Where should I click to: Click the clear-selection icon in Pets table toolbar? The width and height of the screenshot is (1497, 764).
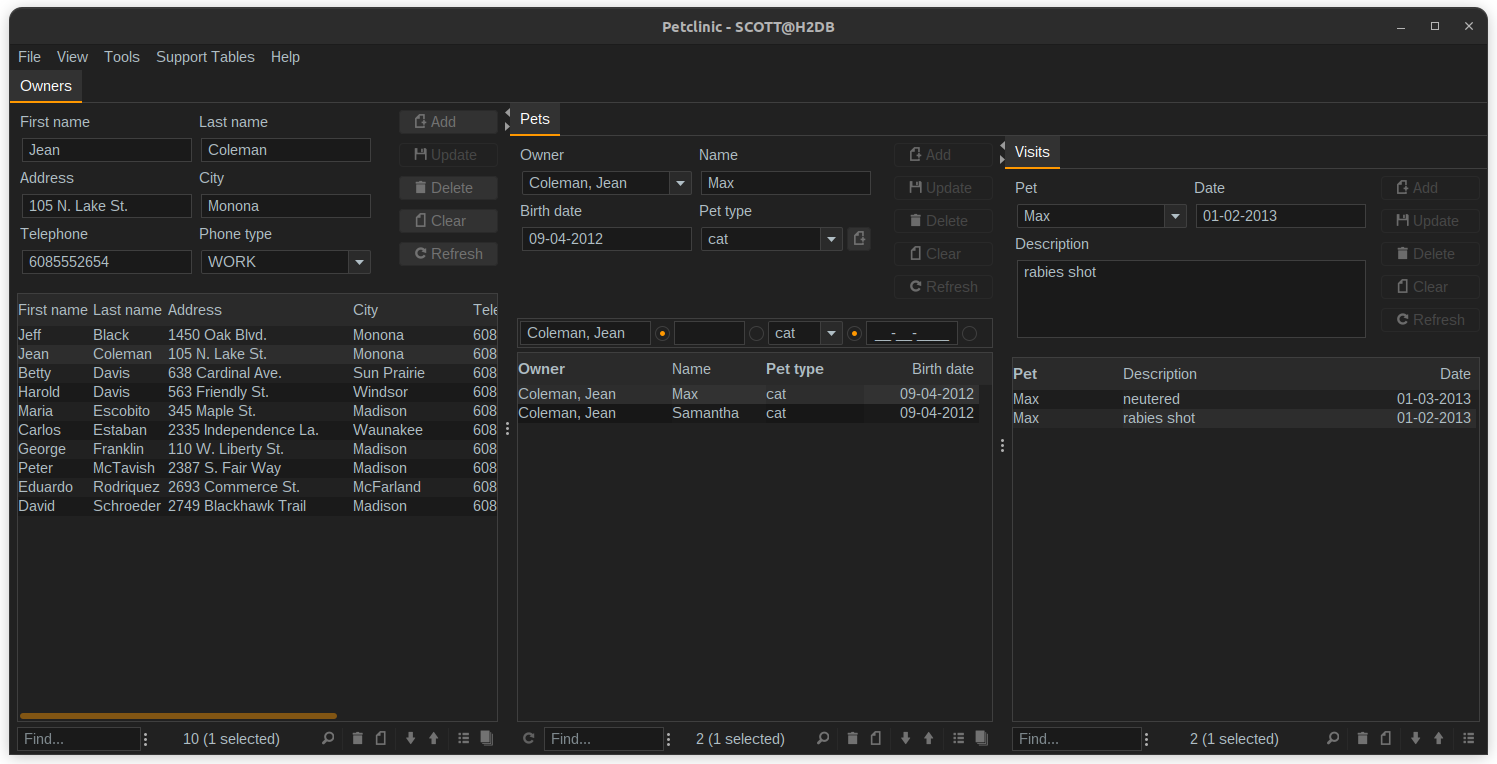(876, 739)
